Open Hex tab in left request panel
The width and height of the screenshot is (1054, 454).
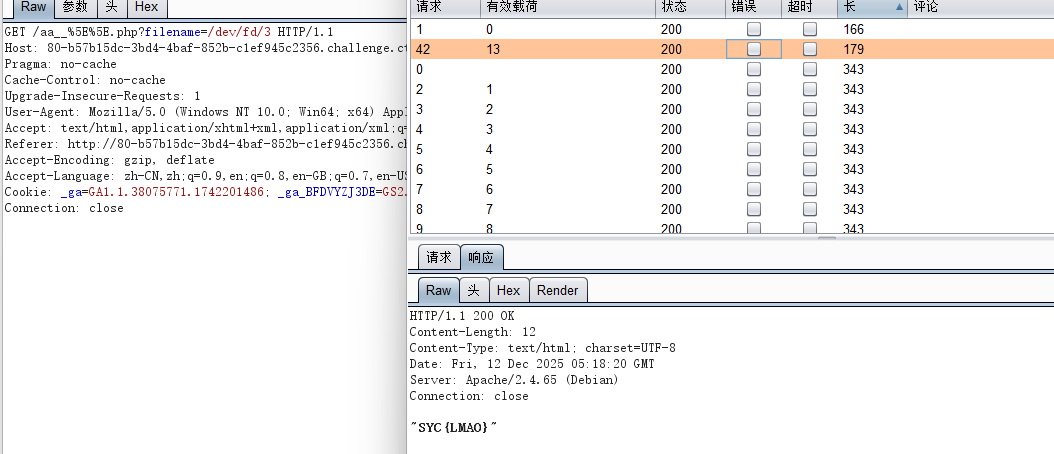(x=145, y=8)
